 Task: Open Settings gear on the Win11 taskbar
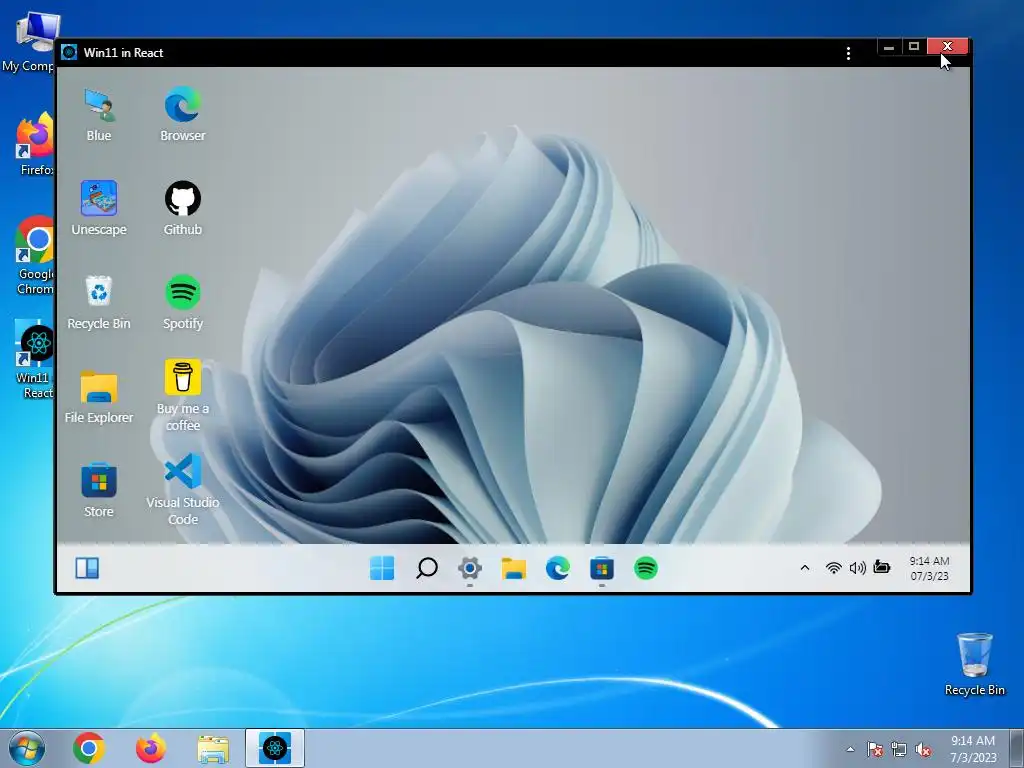click(470, 568)
